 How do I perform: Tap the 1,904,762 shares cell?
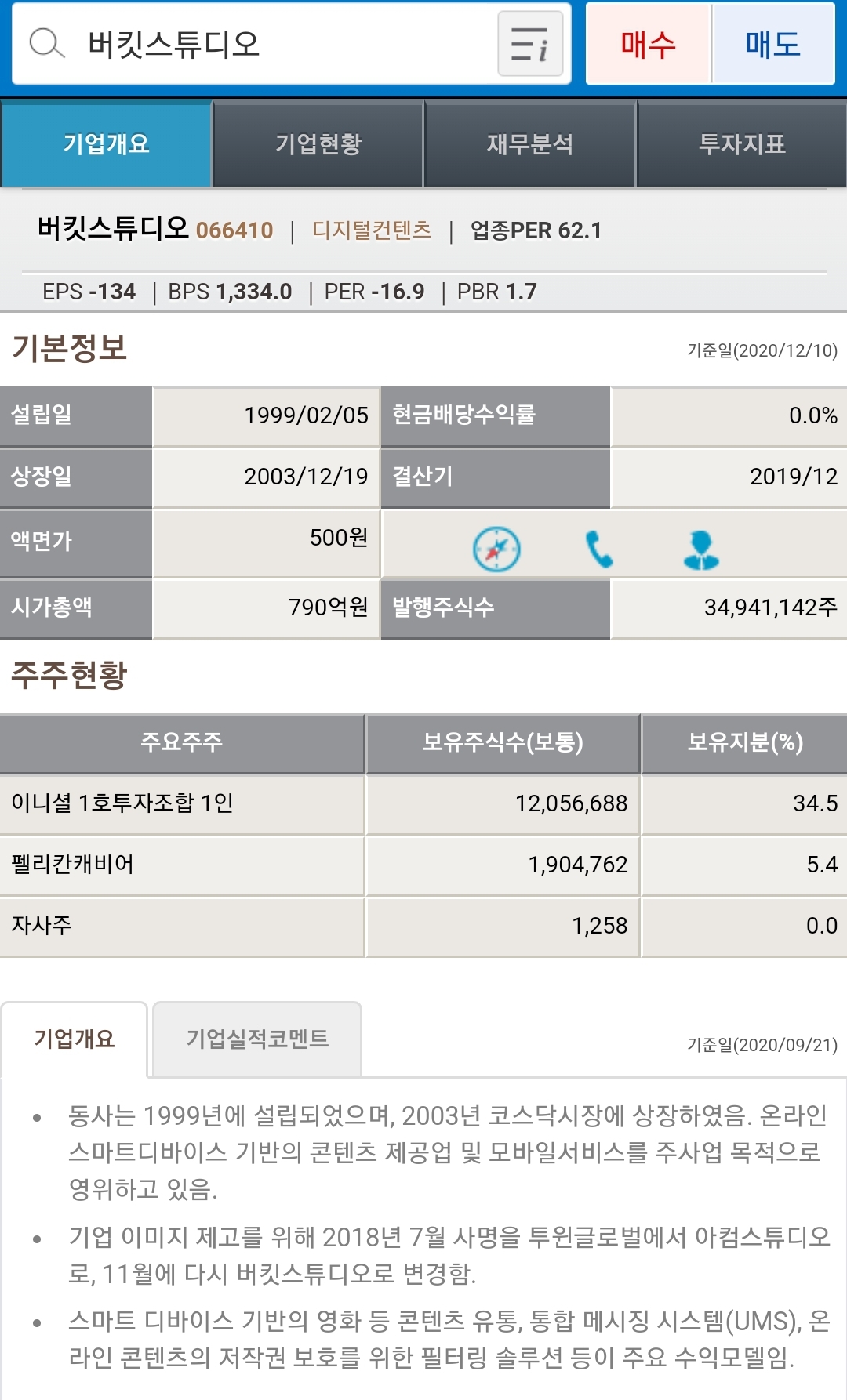coord(503,865)
